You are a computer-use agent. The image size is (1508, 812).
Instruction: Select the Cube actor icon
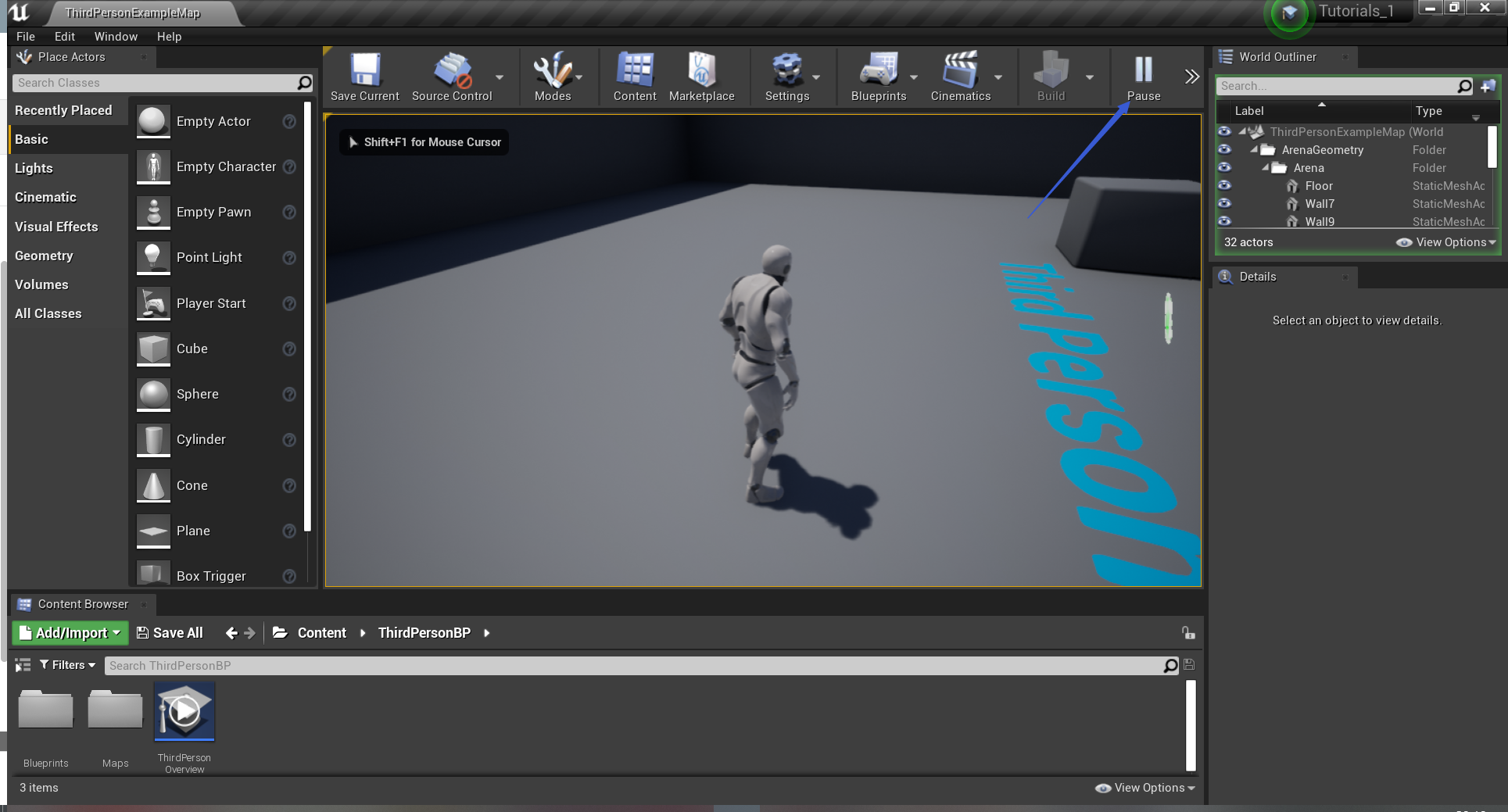click(153, 349)
